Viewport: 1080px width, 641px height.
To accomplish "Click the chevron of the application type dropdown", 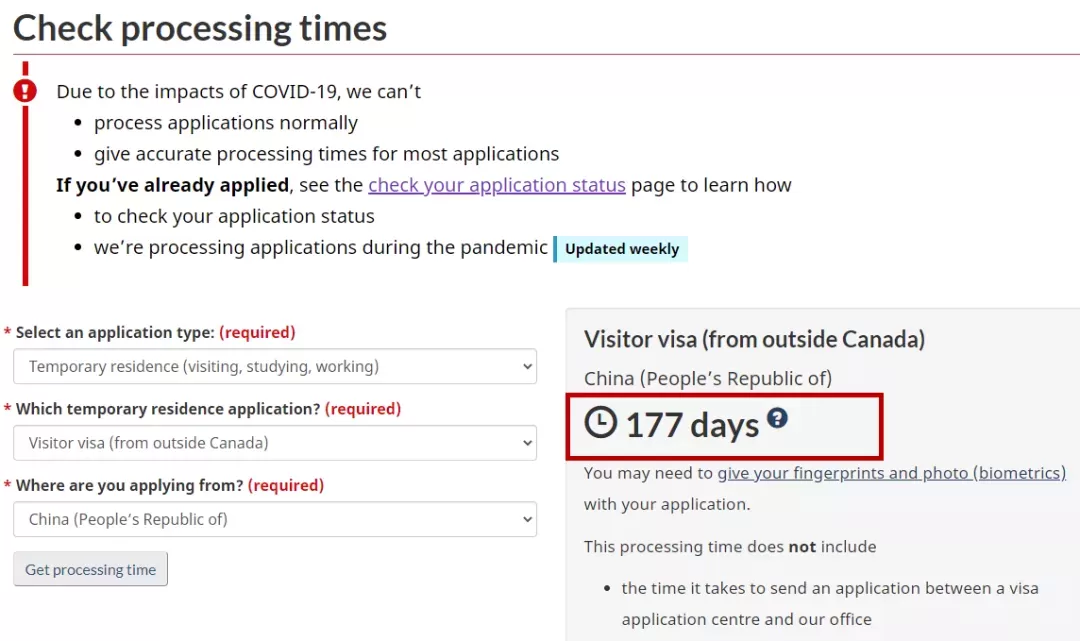I will (x=527, y=366).
